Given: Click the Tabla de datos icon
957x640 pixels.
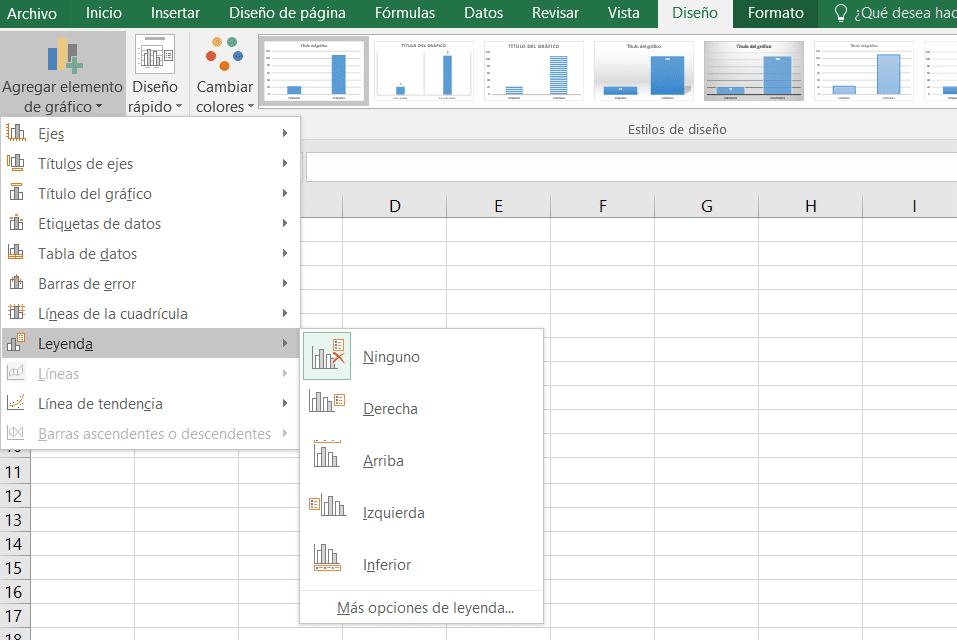Looking at the screenshot, I should tap(16, 253).
